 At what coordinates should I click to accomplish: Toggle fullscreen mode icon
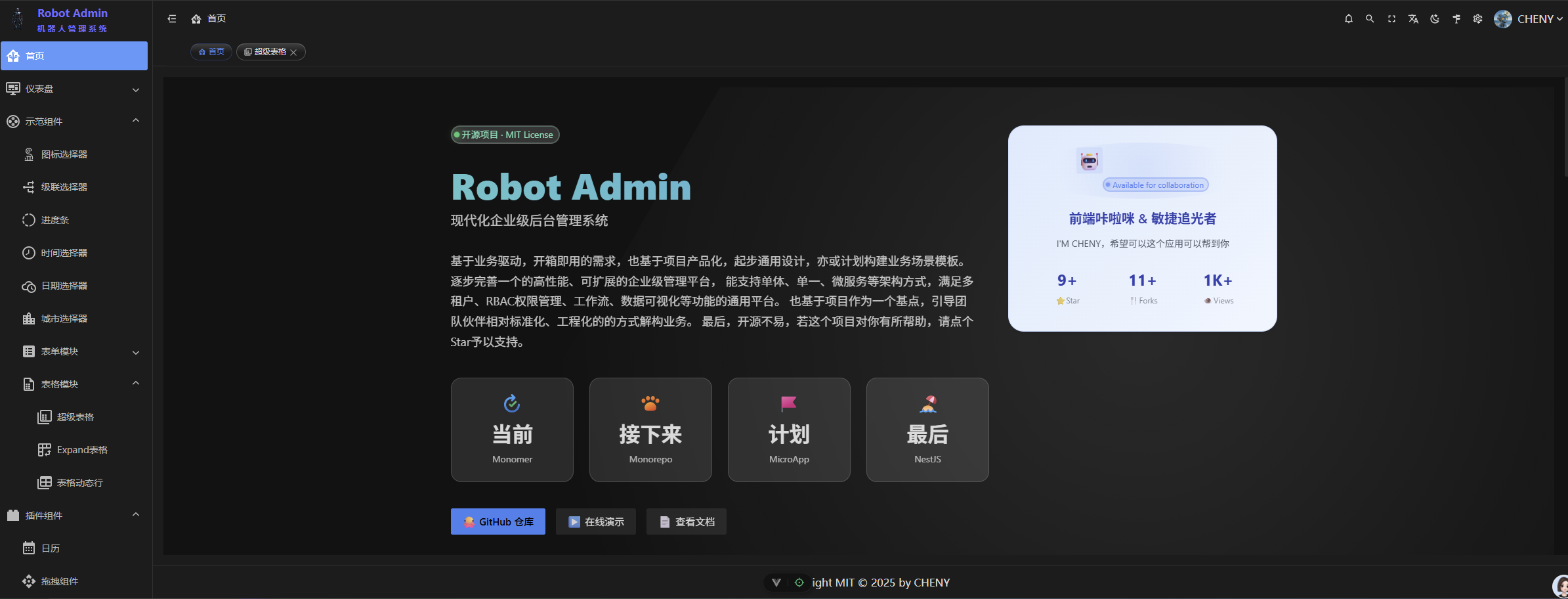(1391, 19)
